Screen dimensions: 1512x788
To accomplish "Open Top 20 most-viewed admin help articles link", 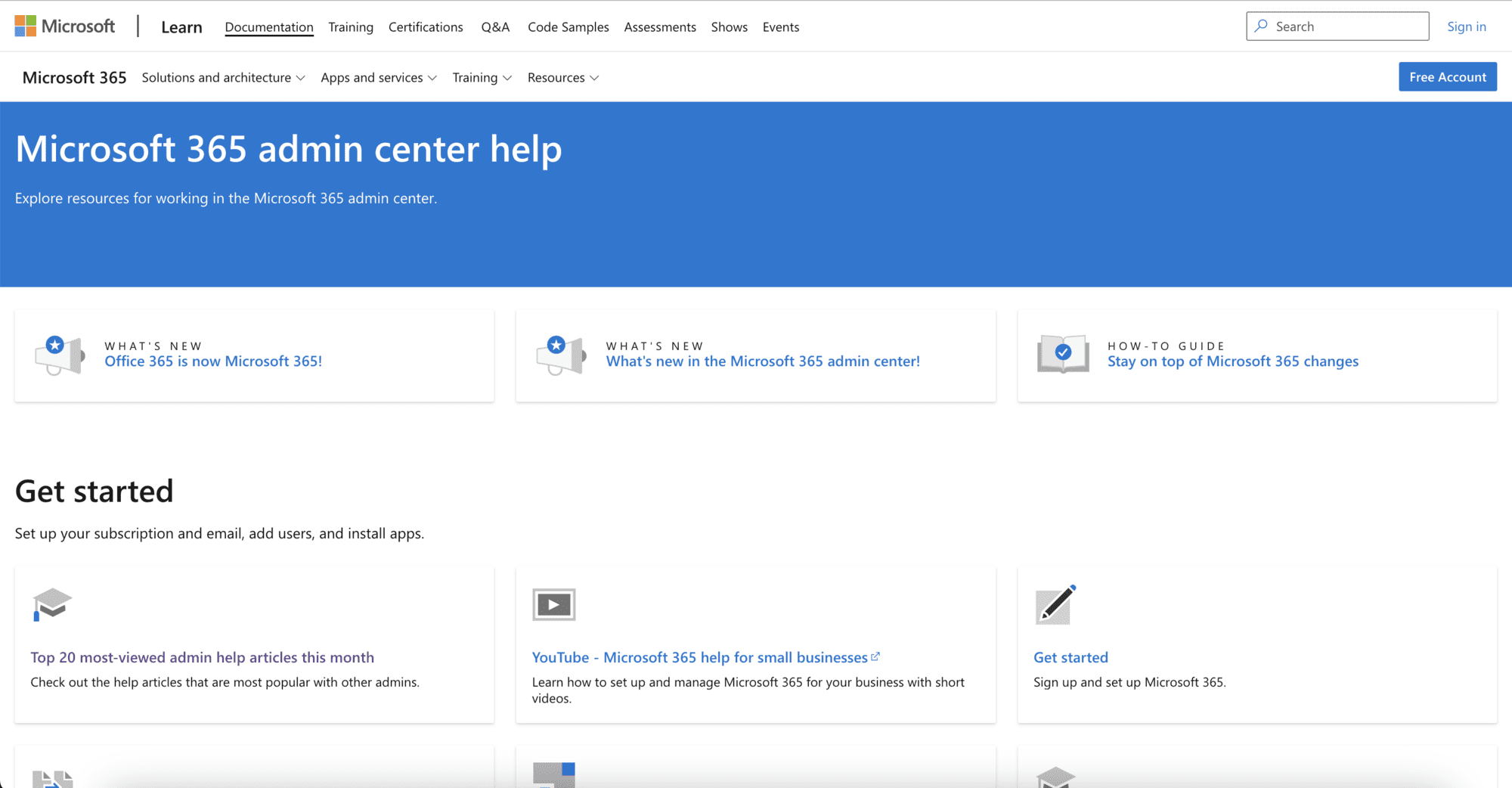I will 203,657.
